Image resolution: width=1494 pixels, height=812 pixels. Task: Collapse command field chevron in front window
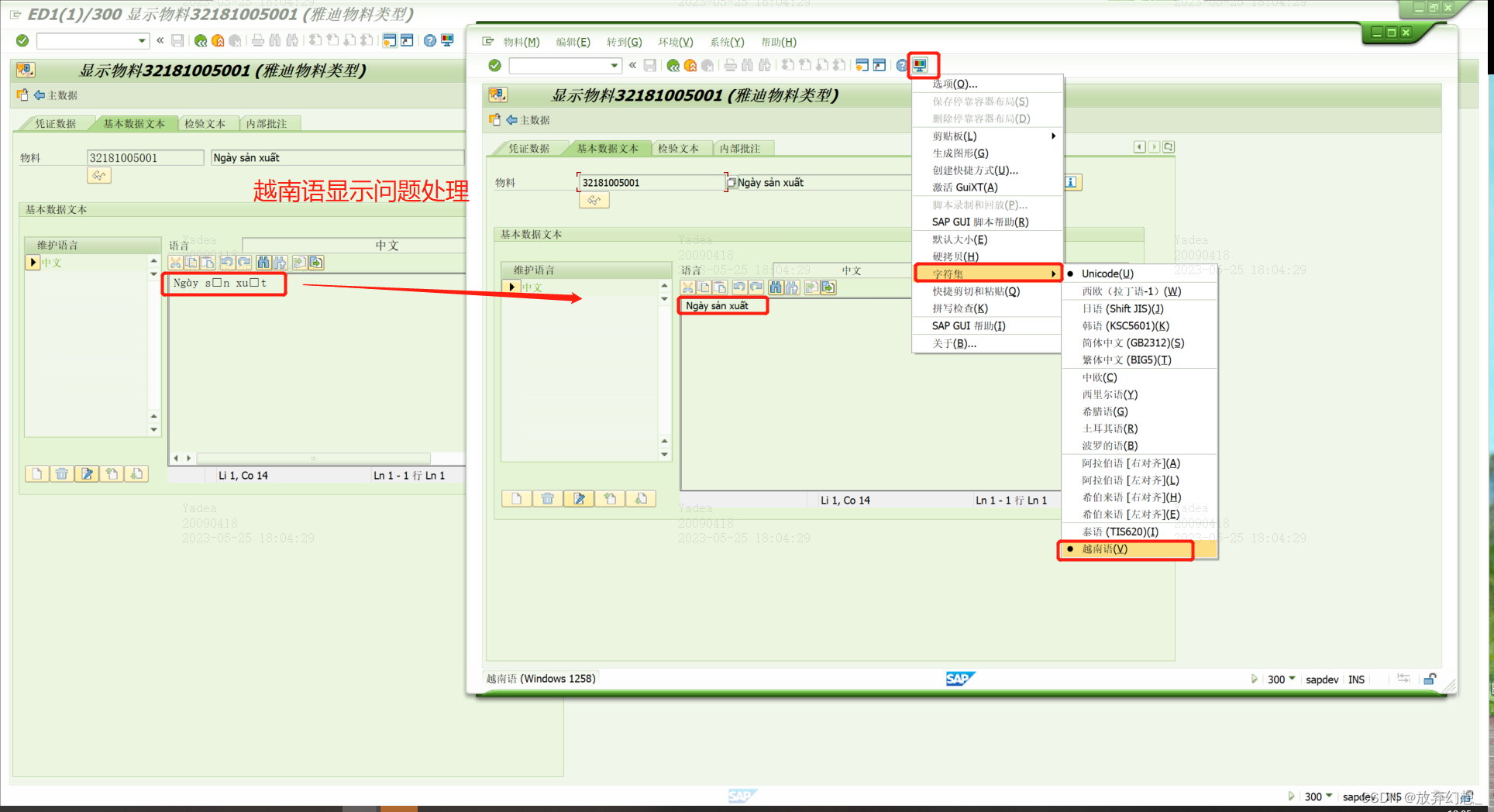tap(632, 65)
